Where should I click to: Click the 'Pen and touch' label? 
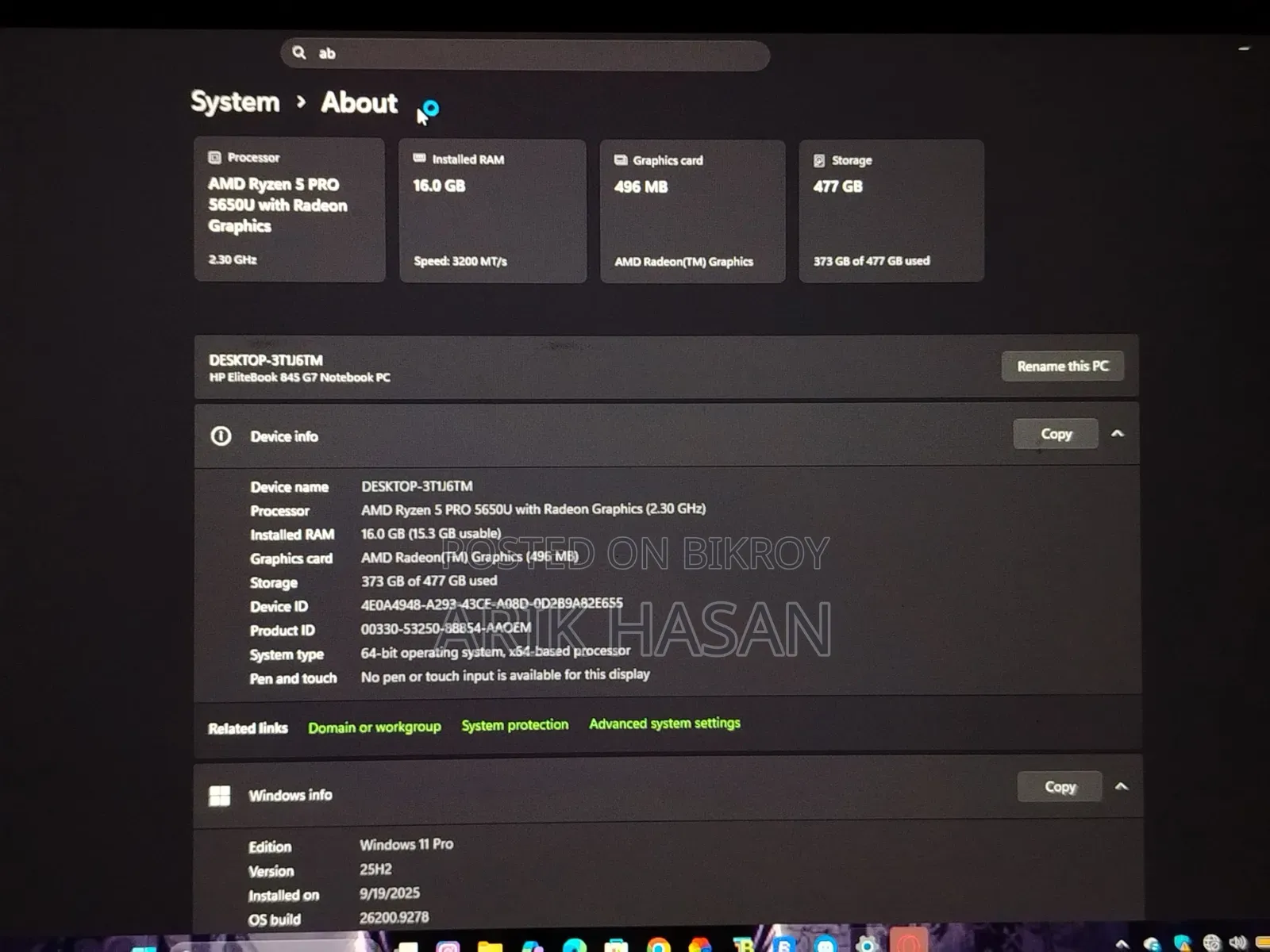[294, 678]
